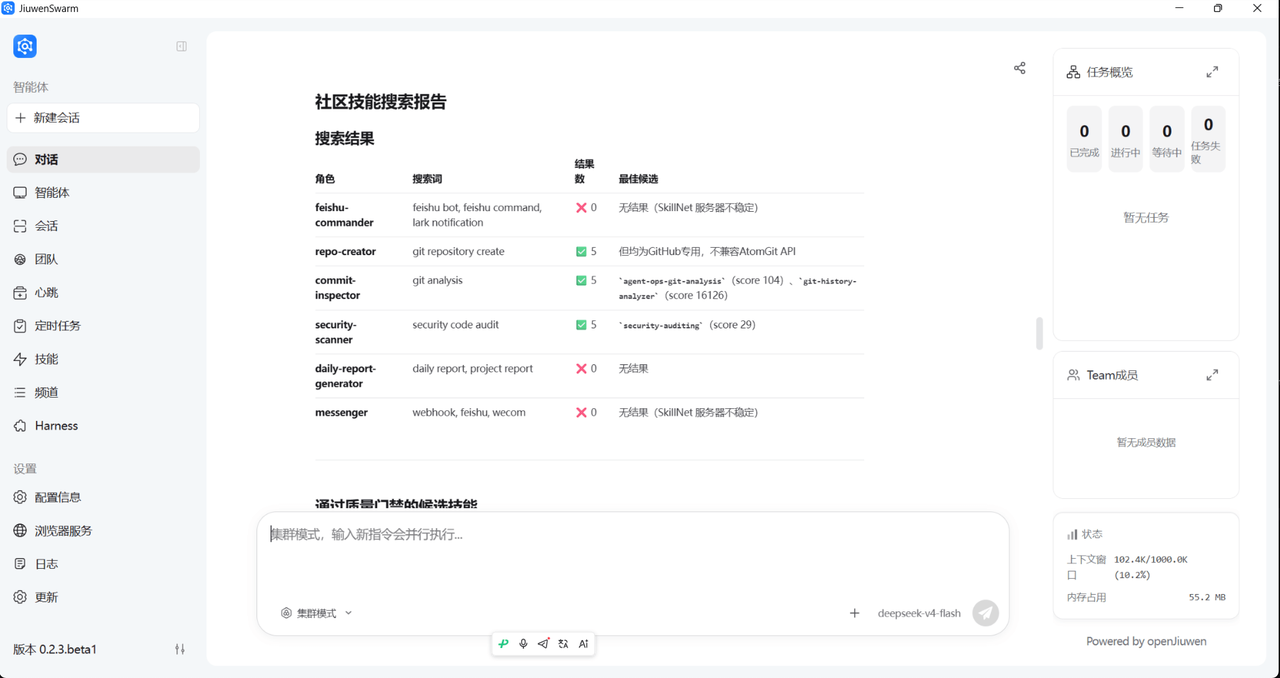Click the Powered by openJiuwen text

tap(1146, 641)
